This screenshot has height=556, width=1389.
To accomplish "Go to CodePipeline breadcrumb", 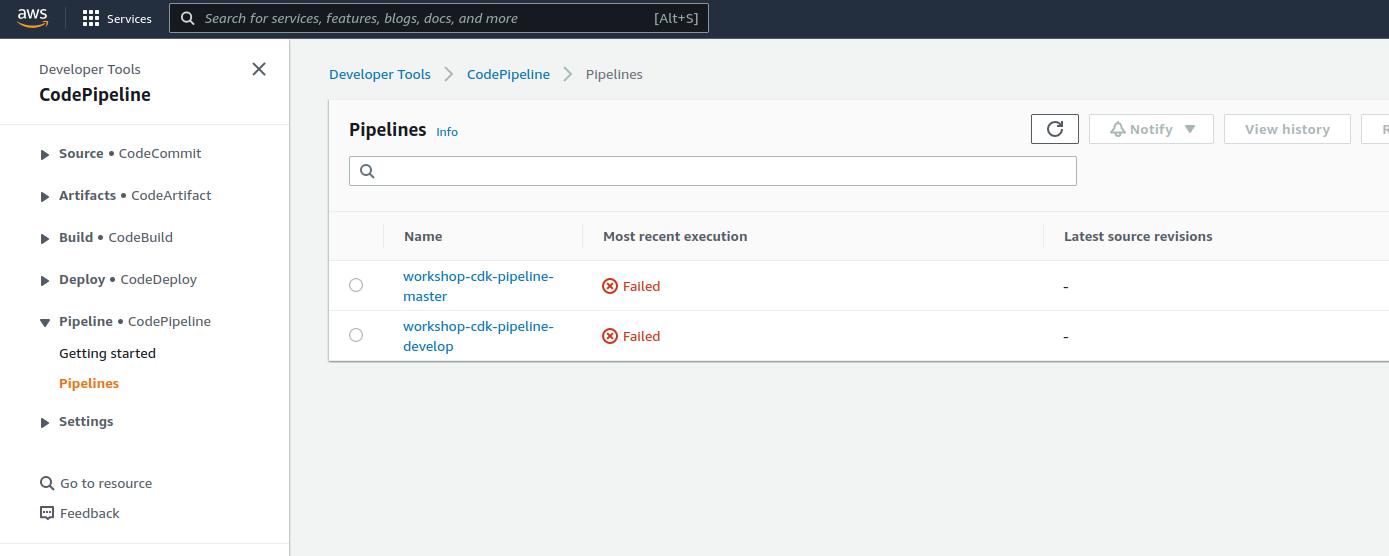I will point(508,74).
